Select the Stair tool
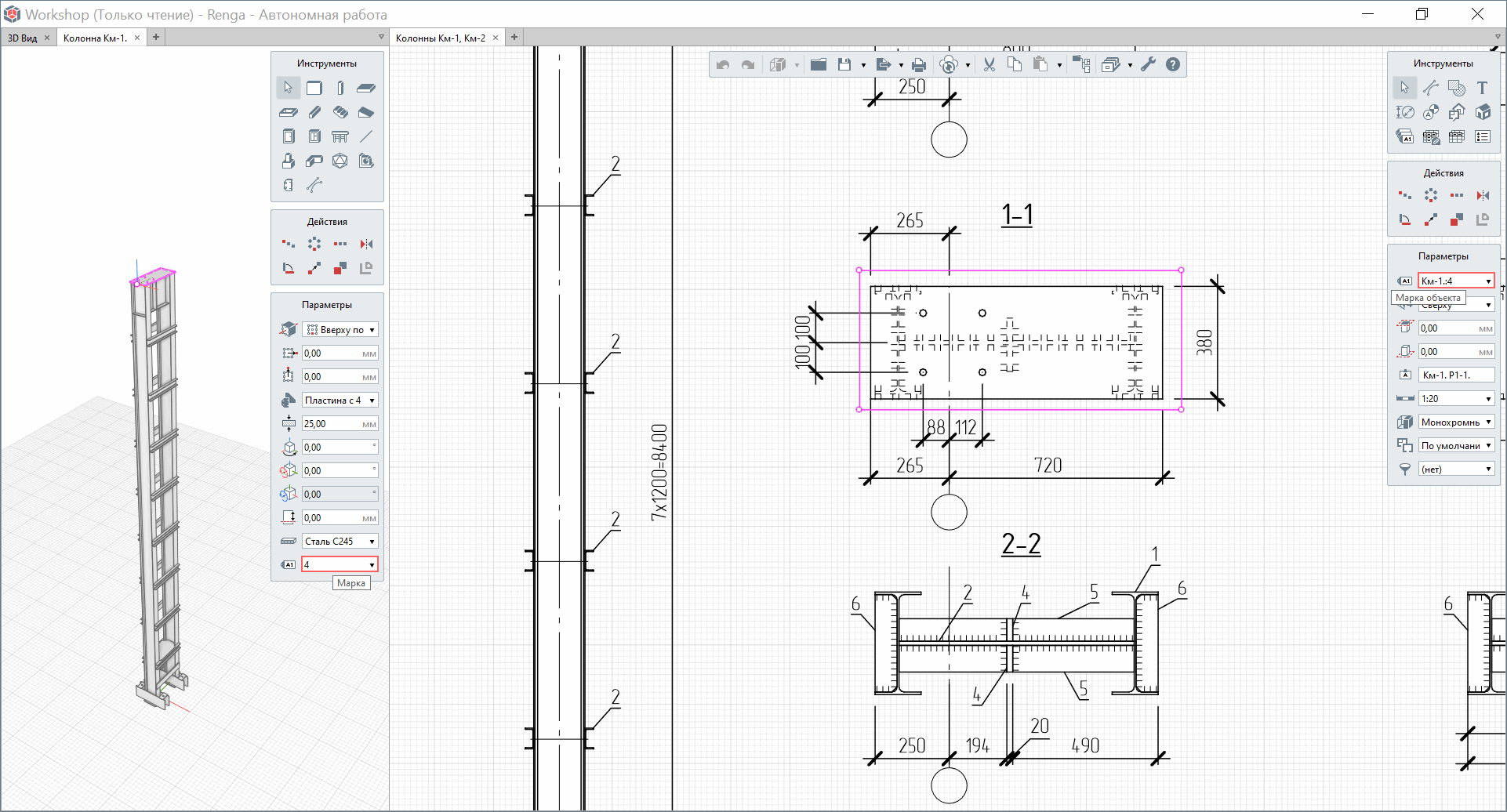This screenshot has height=812, width=1507. (340, 112)
